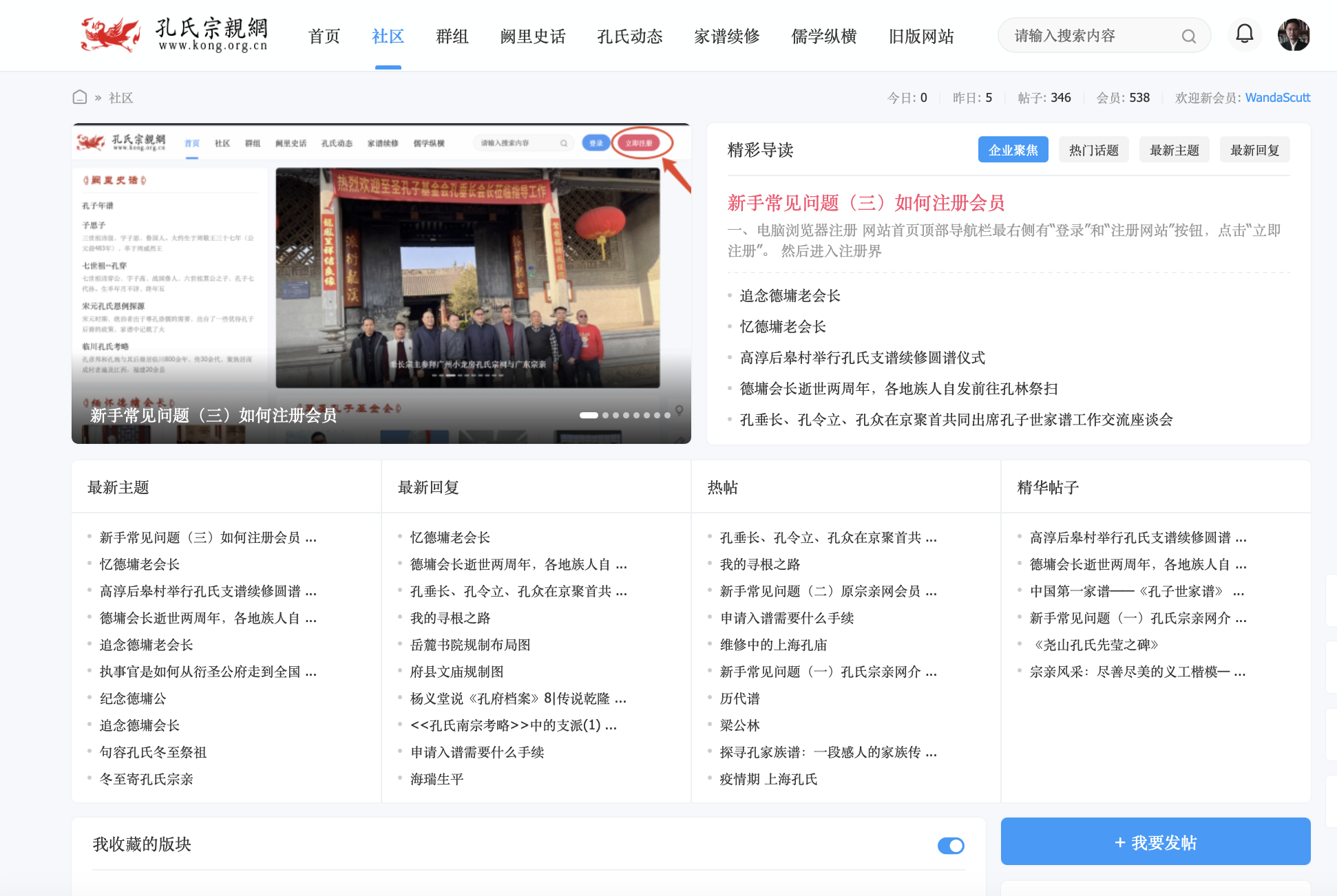Screen dimensions: 1337x896
Task: Open 追念德墉老会长 in 精彩导读 list
Action: pyautogui.click(x=790, y=296)
